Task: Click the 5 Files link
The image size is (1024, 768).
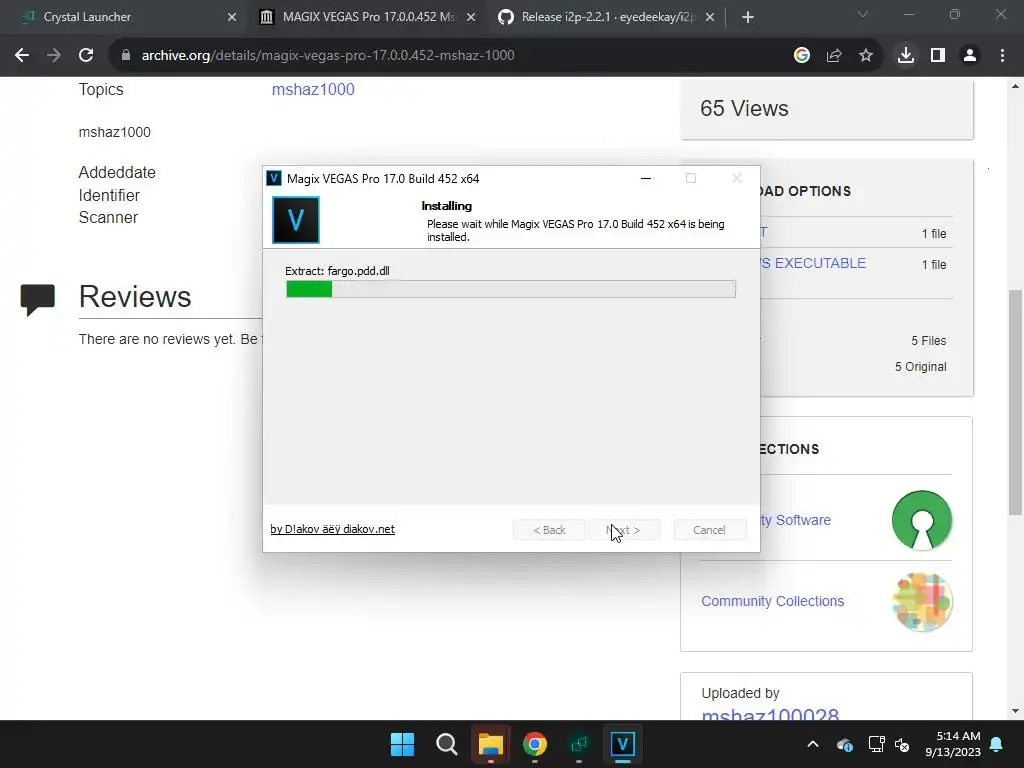Action: 929,340
